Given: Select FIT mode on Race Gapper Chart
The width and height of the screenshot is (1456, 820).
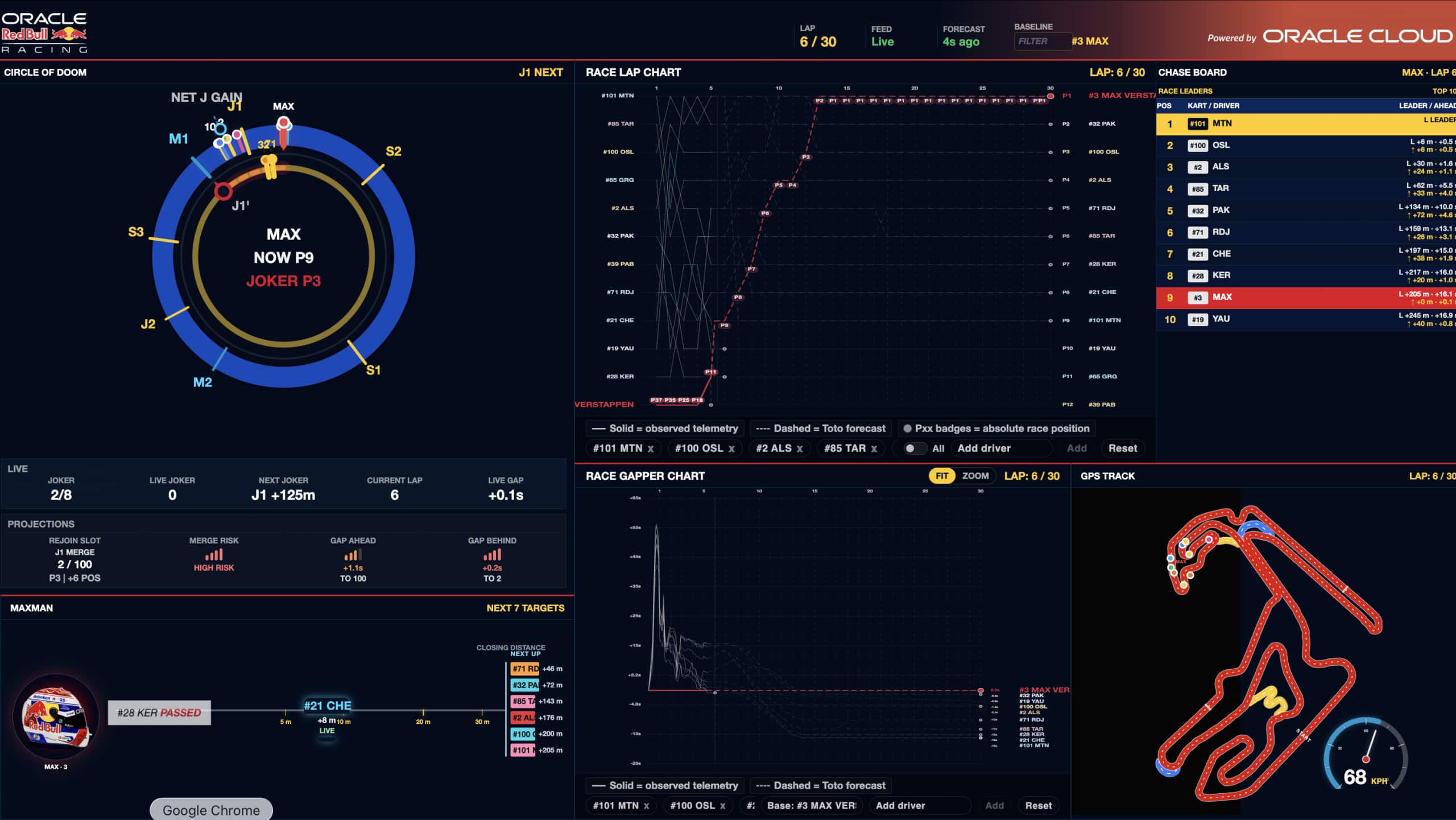Looking at the screenshot, I should 942,476.
